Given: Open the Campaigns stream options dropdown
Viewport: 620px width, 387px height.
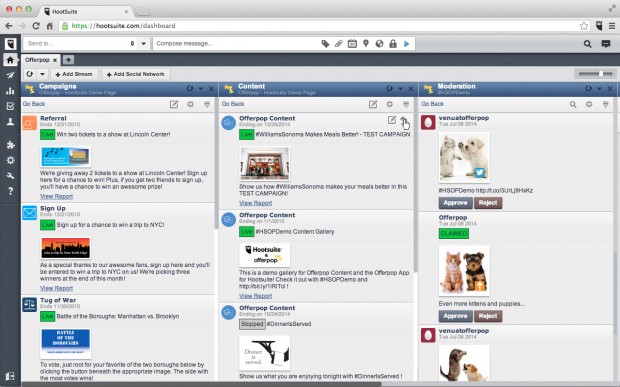Looking at the screenshot, I should (200, 89).
